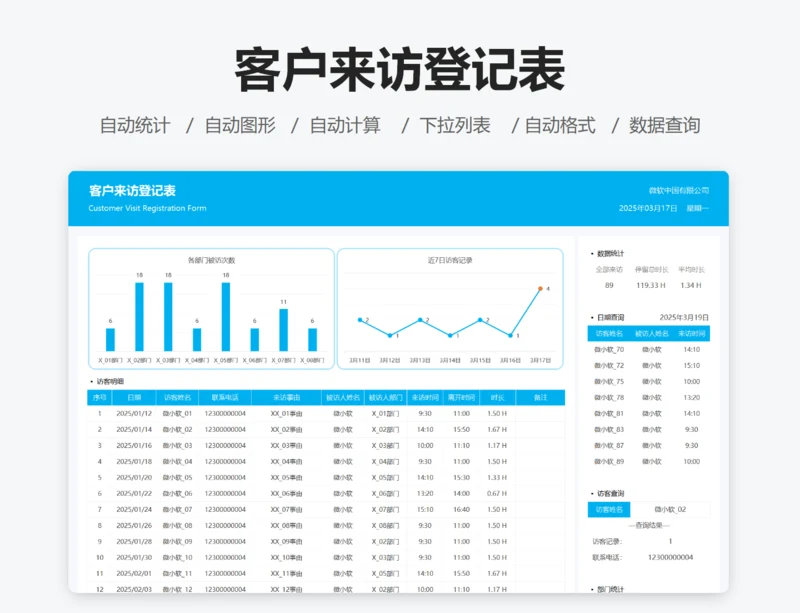Screen dimensions: 800x613
Task: Click the Customer Visit Registration Form subtitle
Action: (147, 208)
